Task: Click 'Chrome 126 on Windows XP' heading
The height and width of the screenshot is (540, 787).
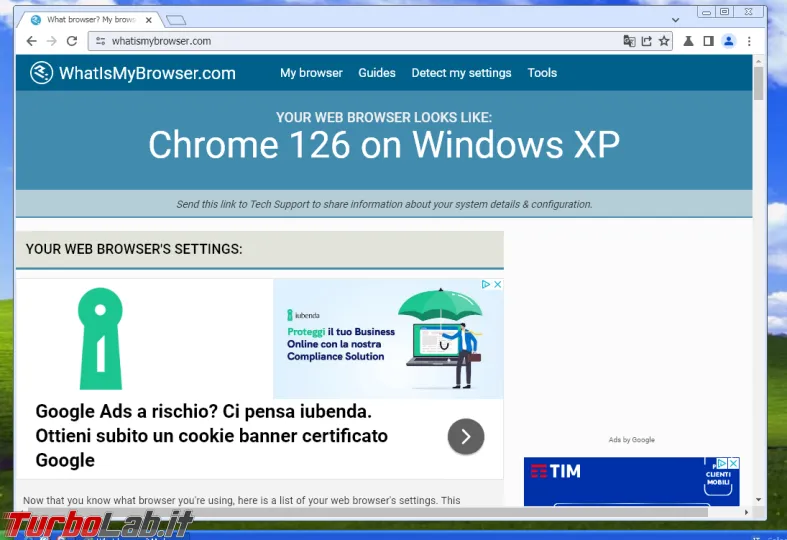Action: tap(384, 145)
